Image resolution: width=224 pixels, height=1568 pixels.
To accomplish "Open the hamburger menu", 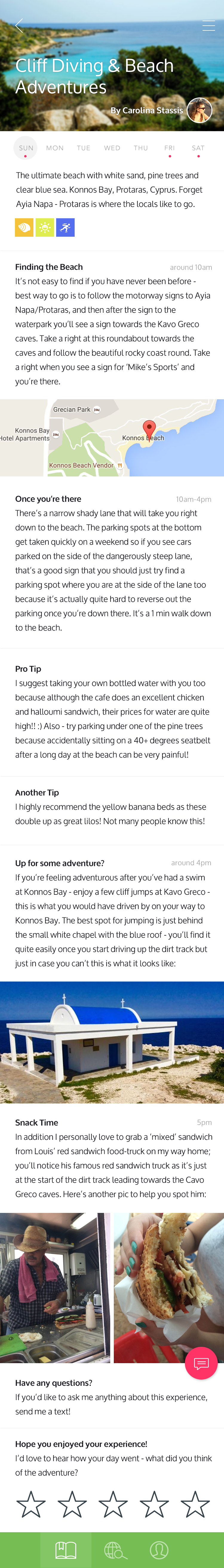I will pyautogui.click(x=208, y=26).
